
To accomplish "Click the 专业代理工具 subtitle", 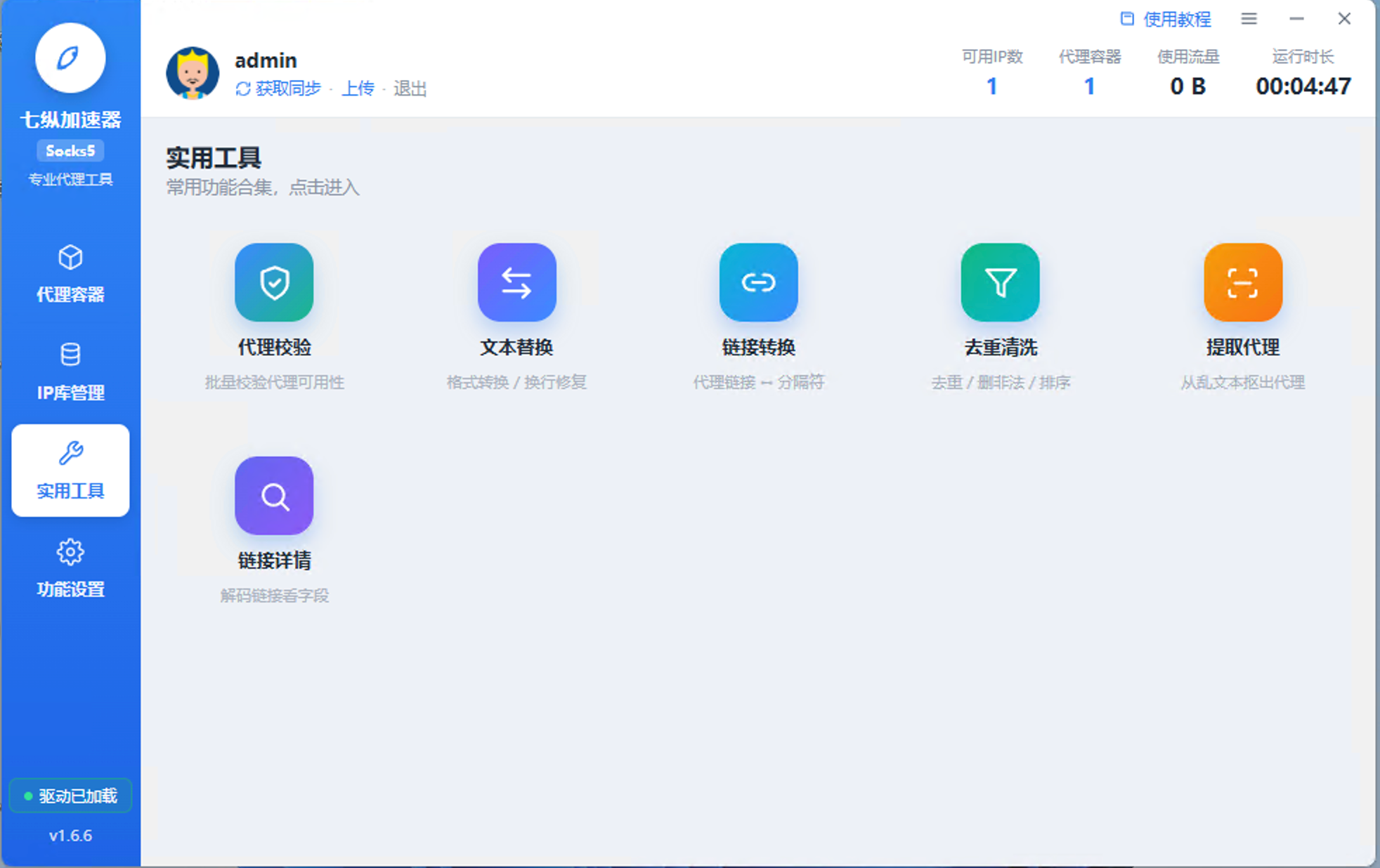I will [x=70, y=180].
